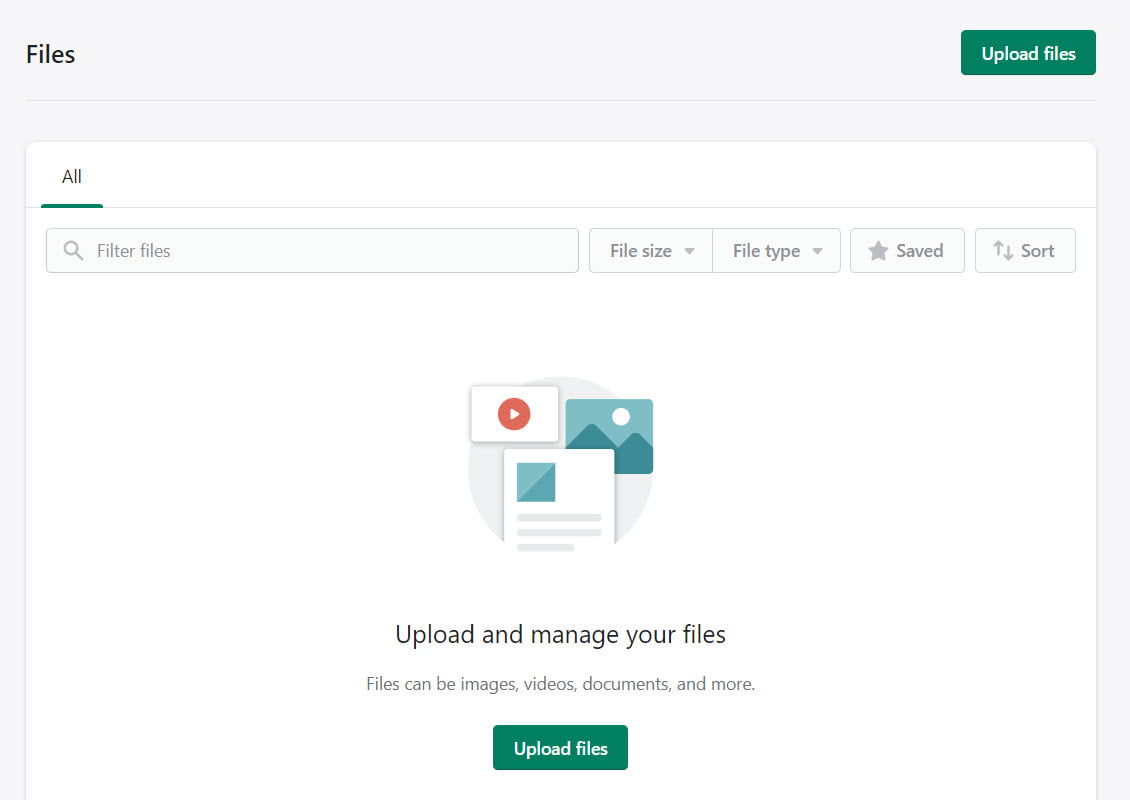Focus the Filter files search field
The height and width of the screenshot is (800, 1130).
[312, 251]
